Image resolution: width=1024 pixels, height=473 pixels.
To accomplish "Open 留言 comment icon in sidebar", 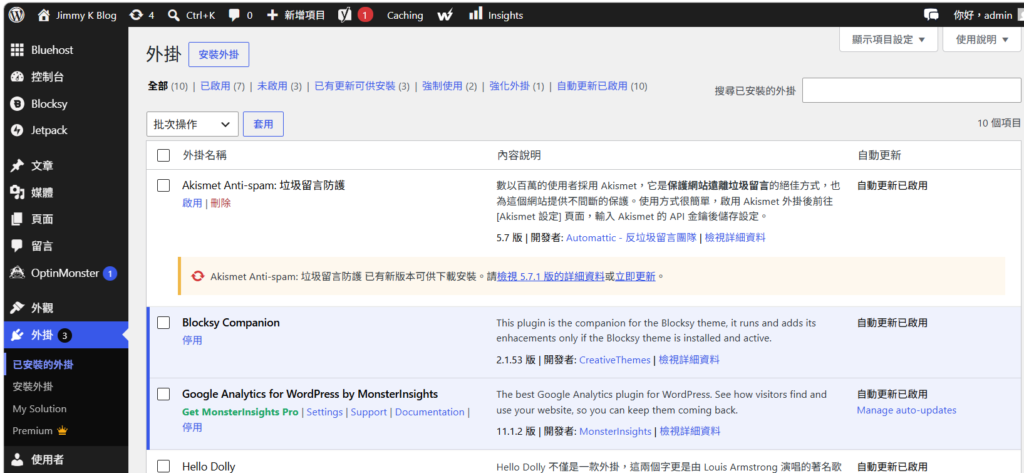I will click(x=18, y=246).
